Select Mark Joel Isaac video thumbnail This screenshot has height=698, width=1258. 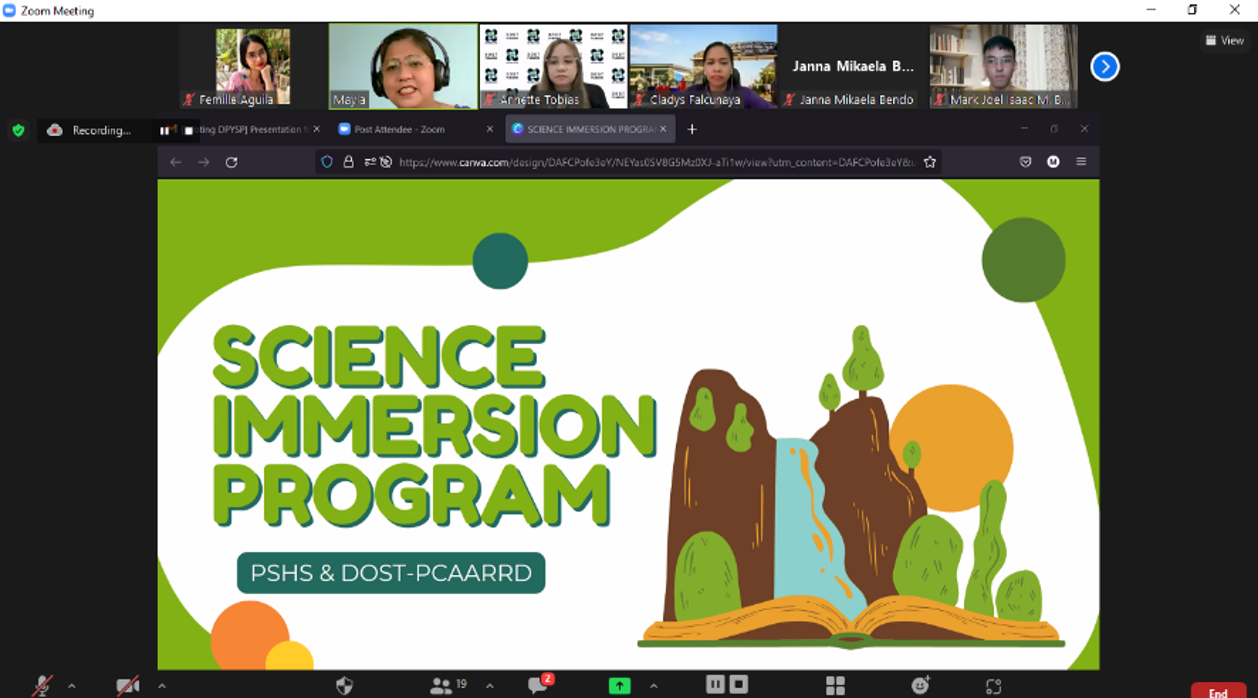click(1004, 66)
